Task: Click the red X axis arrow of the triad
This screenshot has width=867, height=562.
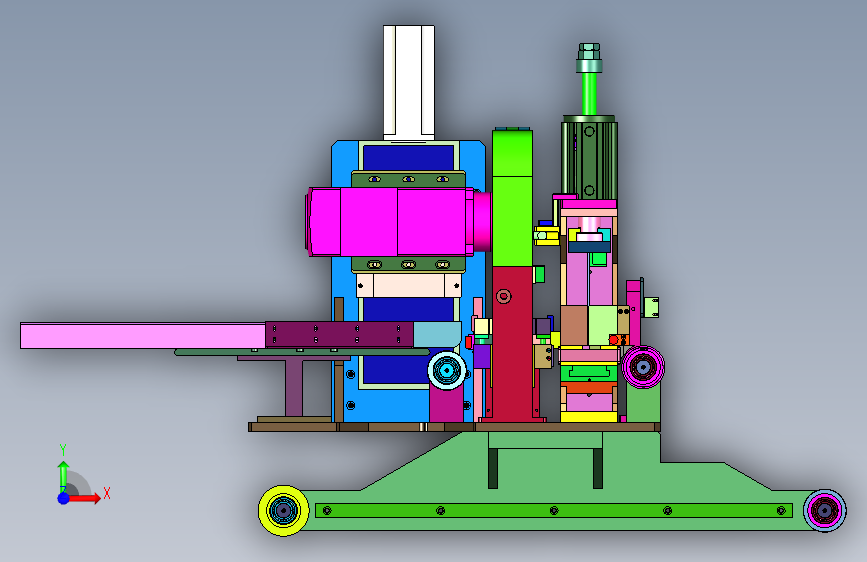Action: click(86, 498)
